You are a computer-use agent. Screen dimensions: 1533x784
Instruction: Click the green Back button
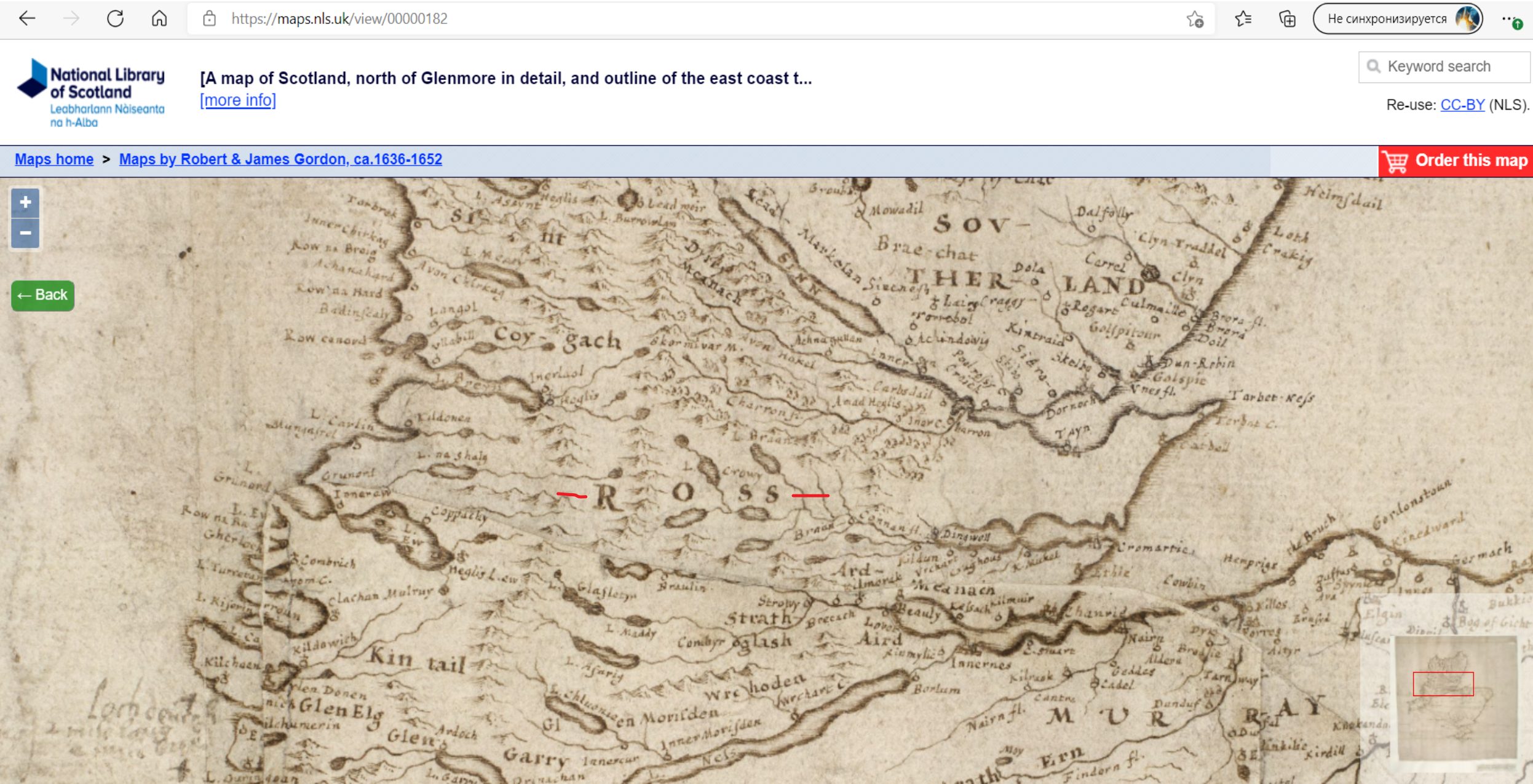tap(42, 295)
